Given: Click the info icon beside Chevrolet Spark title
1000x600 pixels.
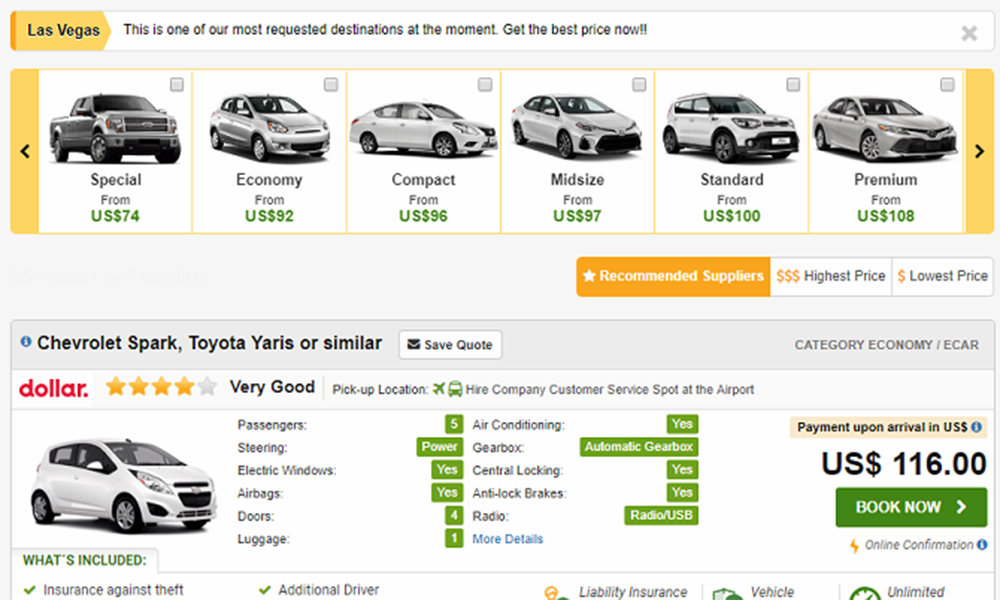Looking at the screenshot, I should coord(26,343).
